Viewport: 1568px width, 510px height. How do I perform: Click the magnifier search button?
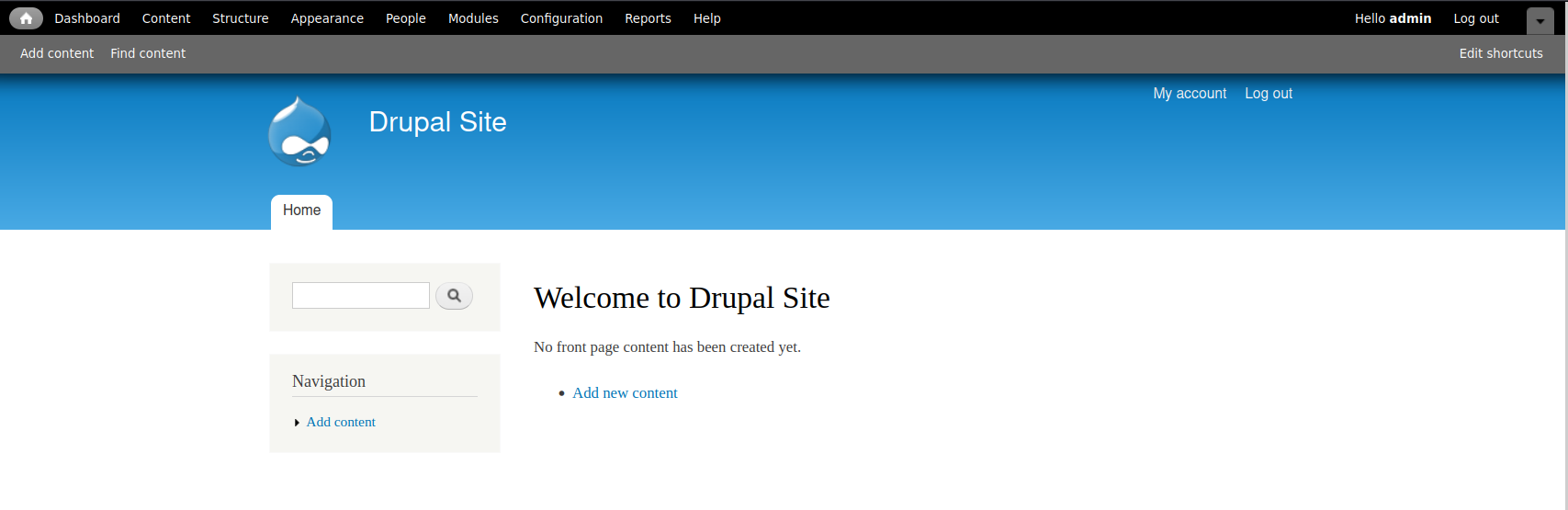click(454, 296)
